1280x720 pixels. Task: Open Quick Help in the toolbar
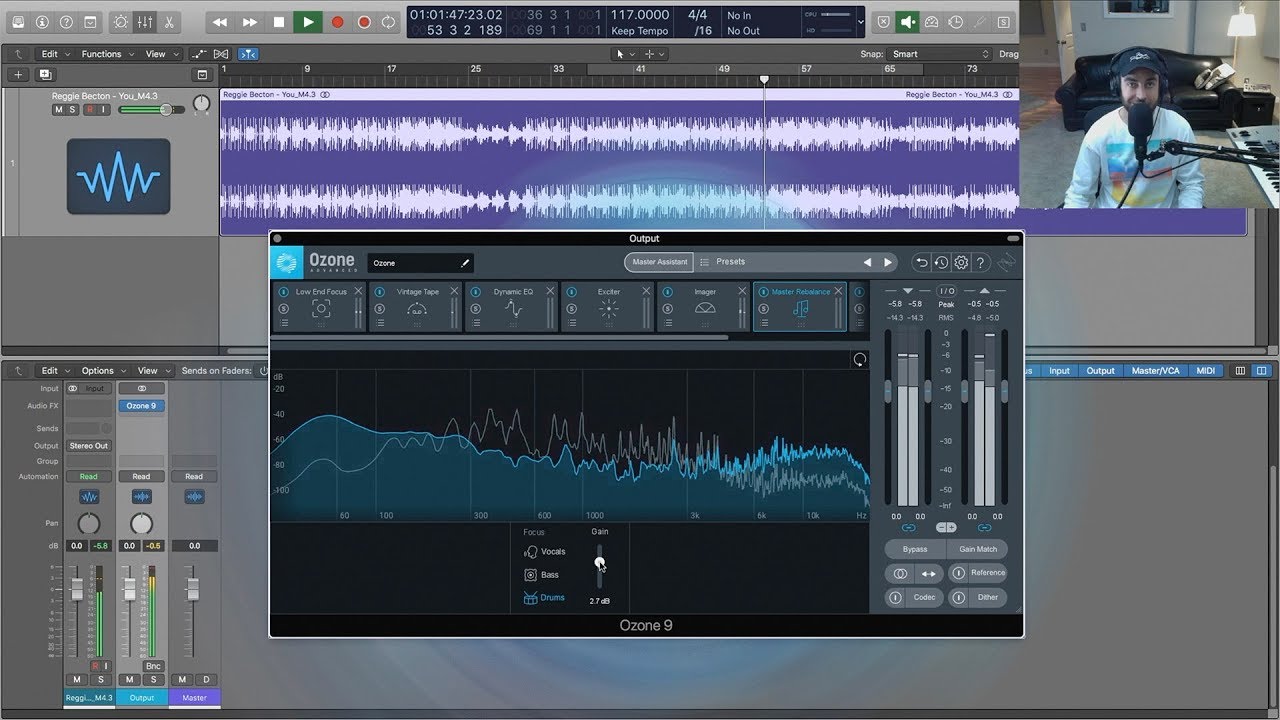[66, 21]
